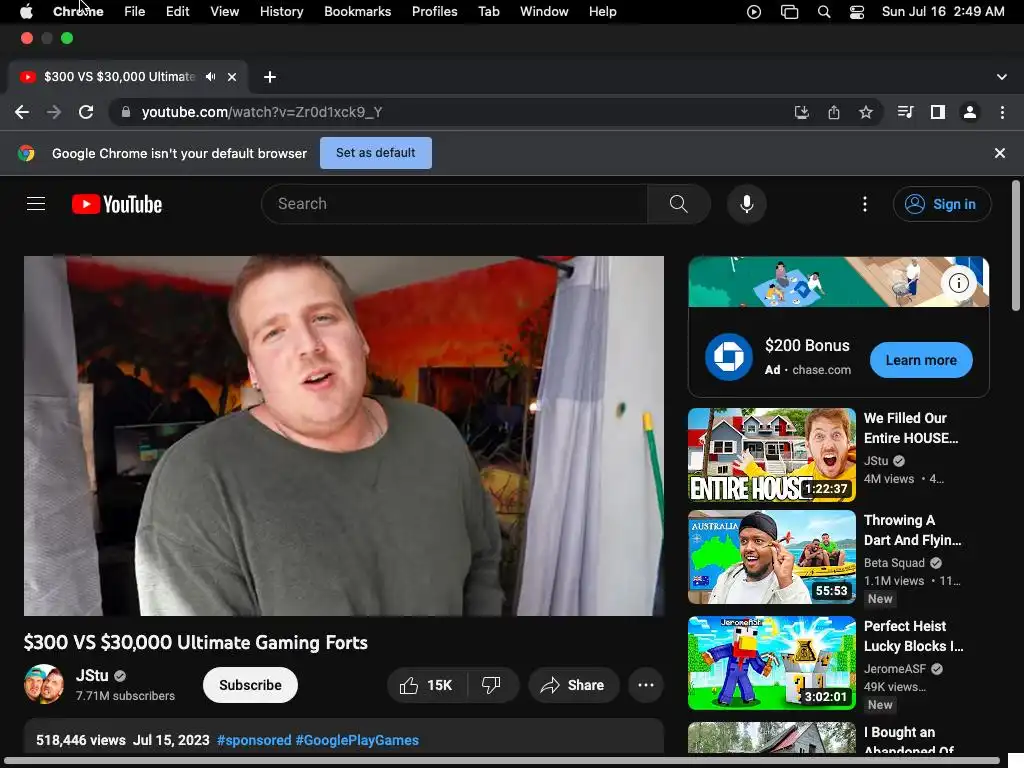The height and width of the screenshot is (768, 1024).
Task: Open media controls icon in Chrome toolbar
Action: coord(905,112)
